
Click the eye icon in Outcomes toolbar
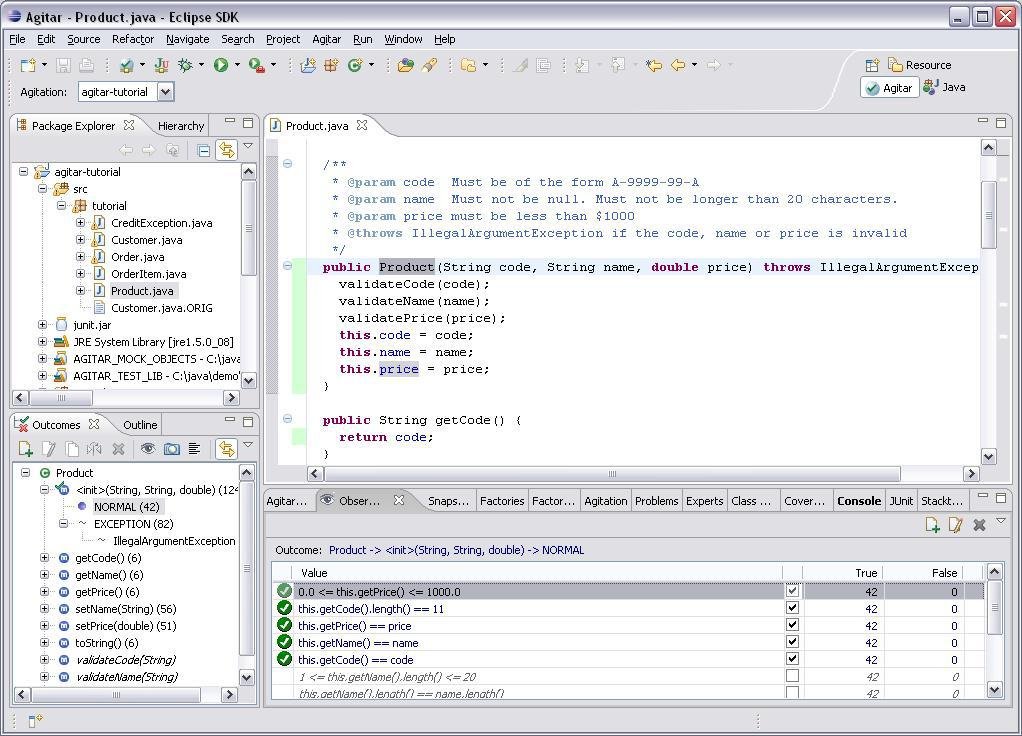147,449
